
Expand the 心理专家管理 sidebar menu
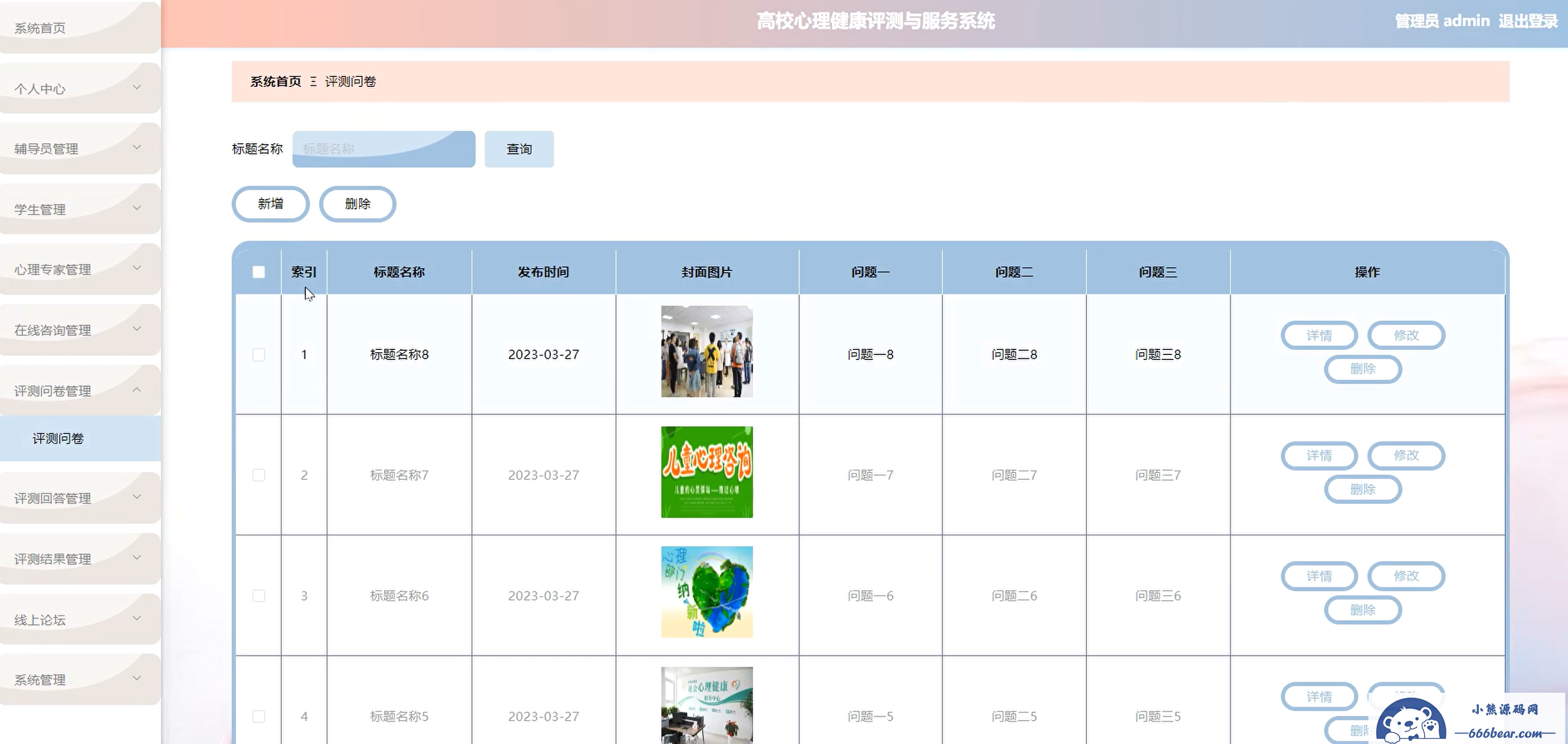pos(80,269)
